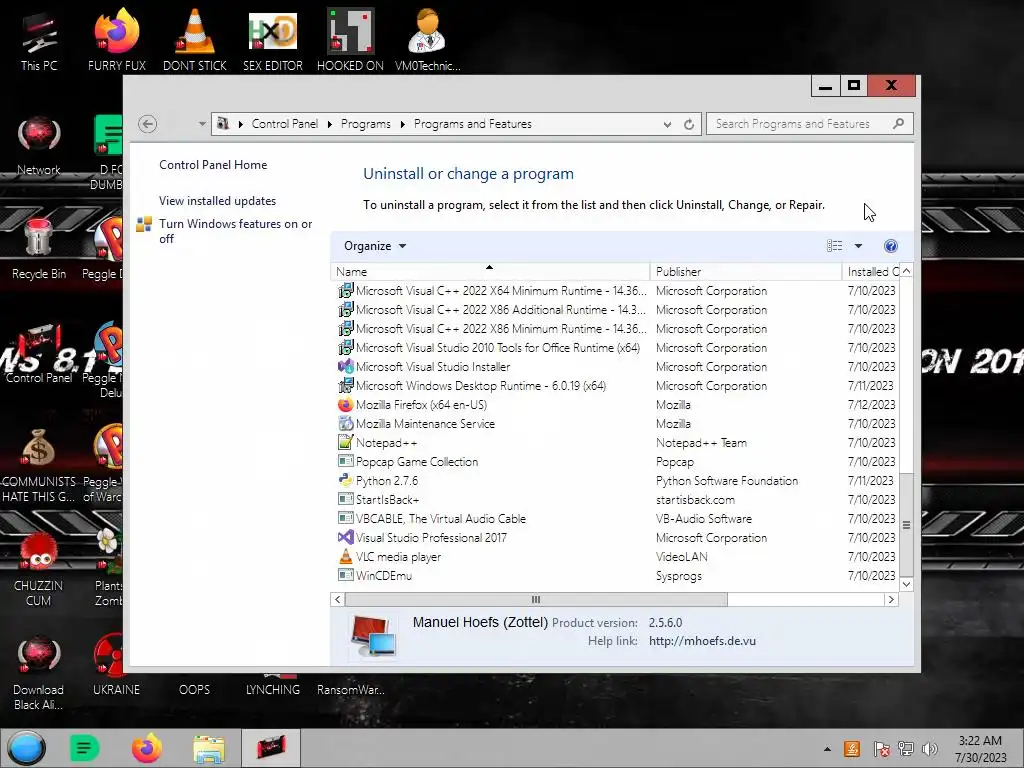Click the horizontal scrollbar left arrow
The width and height of the screenshot is (1024, 768).
[338, 600]
